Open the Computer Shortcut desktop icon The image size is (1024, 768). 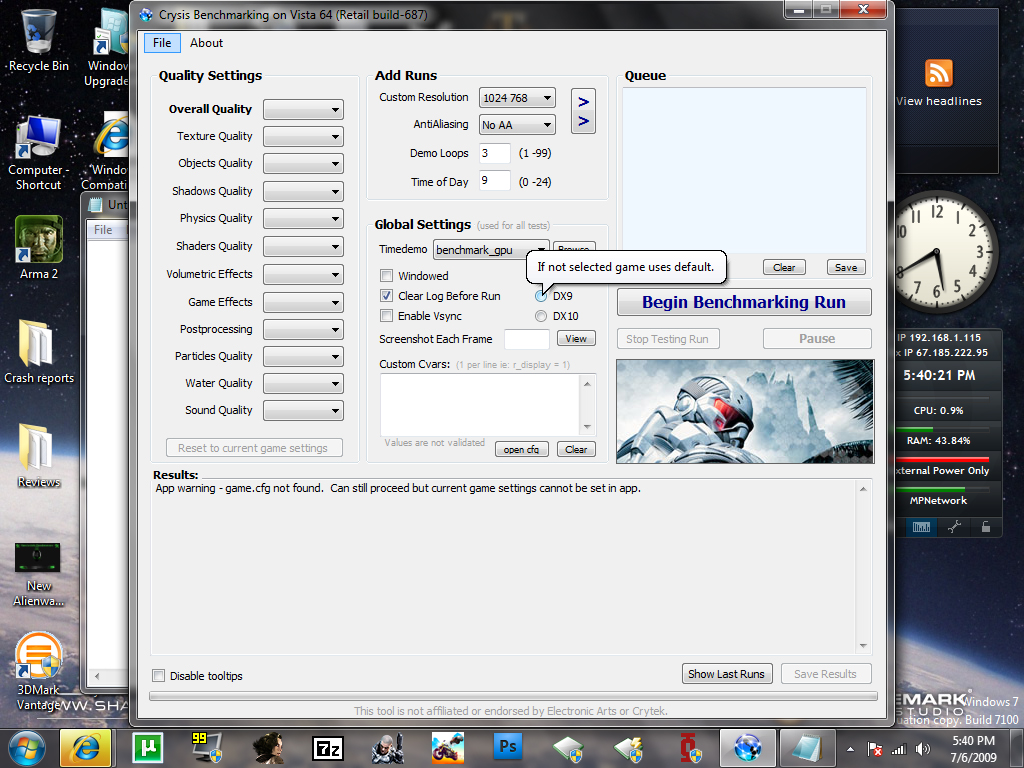[39, 152]
